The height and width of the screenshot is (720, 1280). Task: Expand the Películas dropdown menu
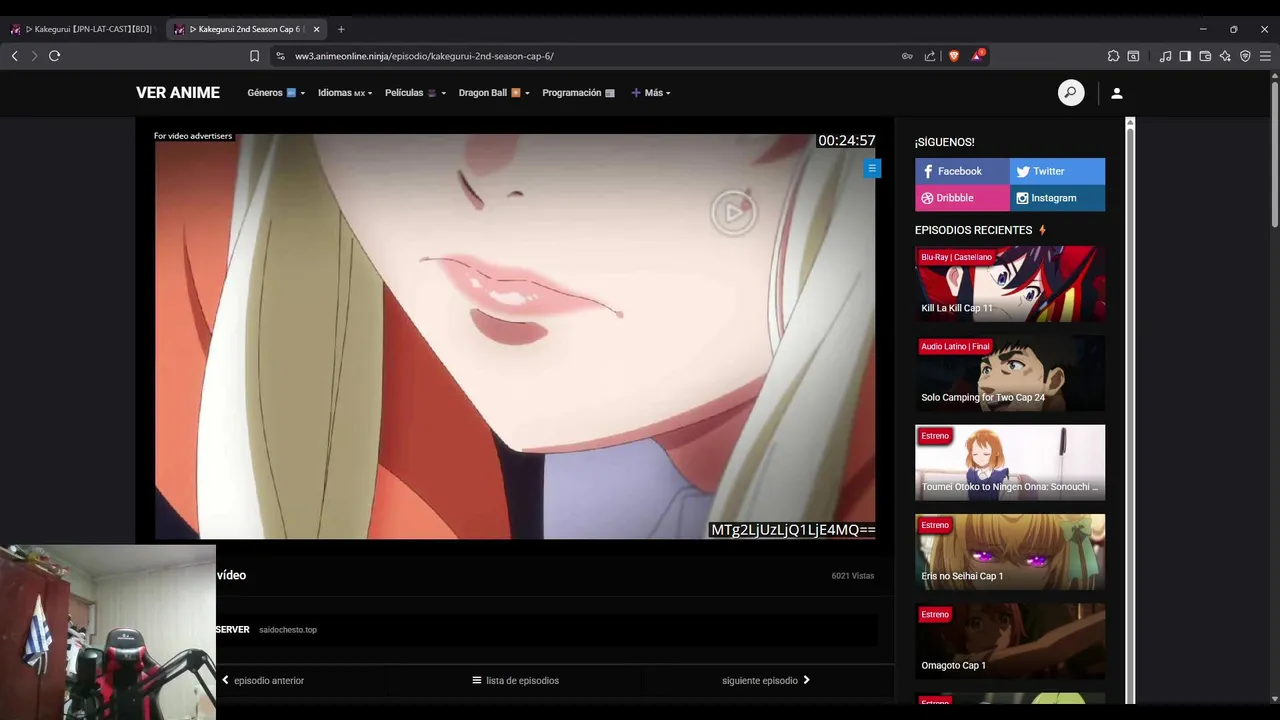415,93
